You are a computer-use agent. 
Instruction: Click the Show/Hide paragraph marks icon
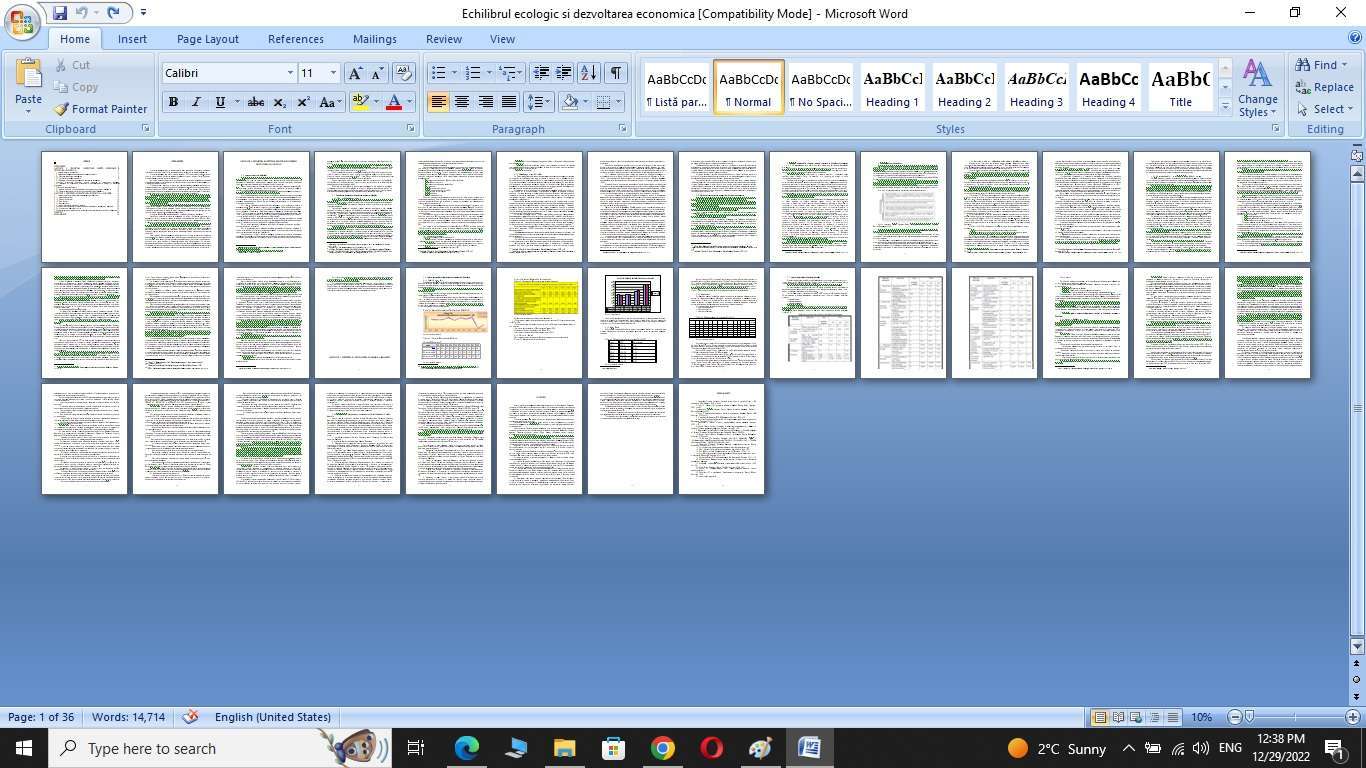tap(616, 73)
